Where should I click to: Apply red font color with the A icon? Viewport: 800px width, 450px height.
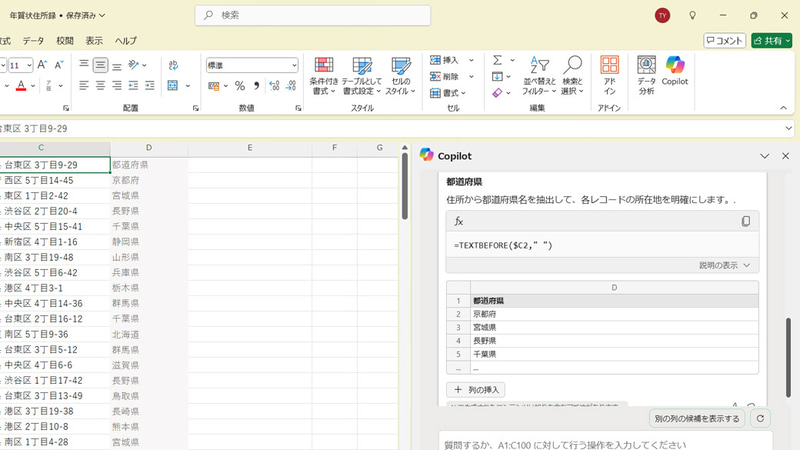(21, 86)
